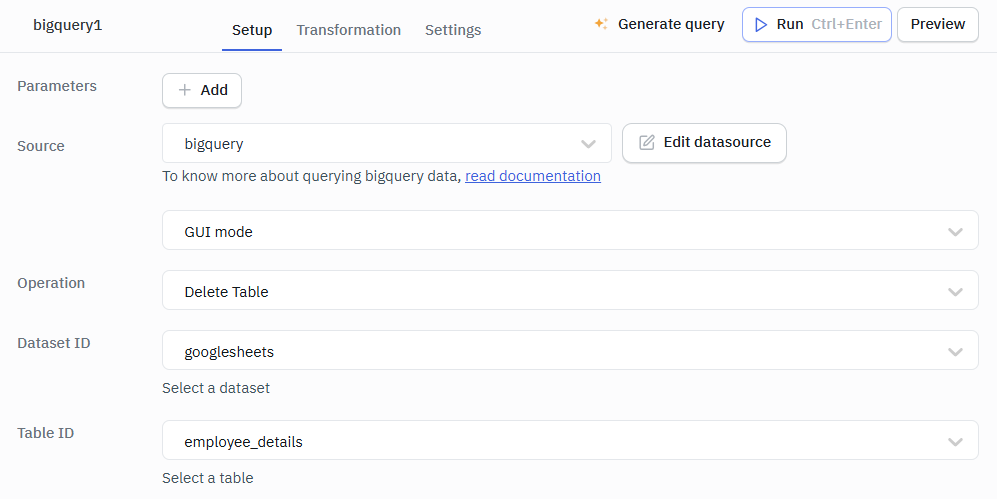The height and width of the screenshot is (499, 997).
Task: Open the Dataset ID dropdown showing googlesheets
Action: pos(570,350)
